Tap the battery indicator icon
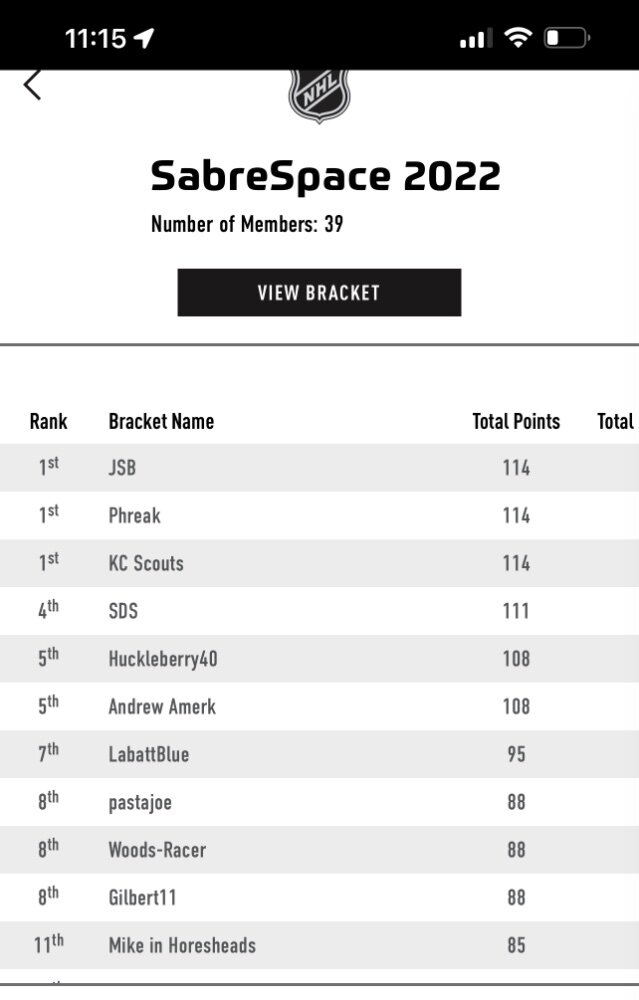Image resolution: width=639 pixels, height=1000 pixels. tap(566, 38)
